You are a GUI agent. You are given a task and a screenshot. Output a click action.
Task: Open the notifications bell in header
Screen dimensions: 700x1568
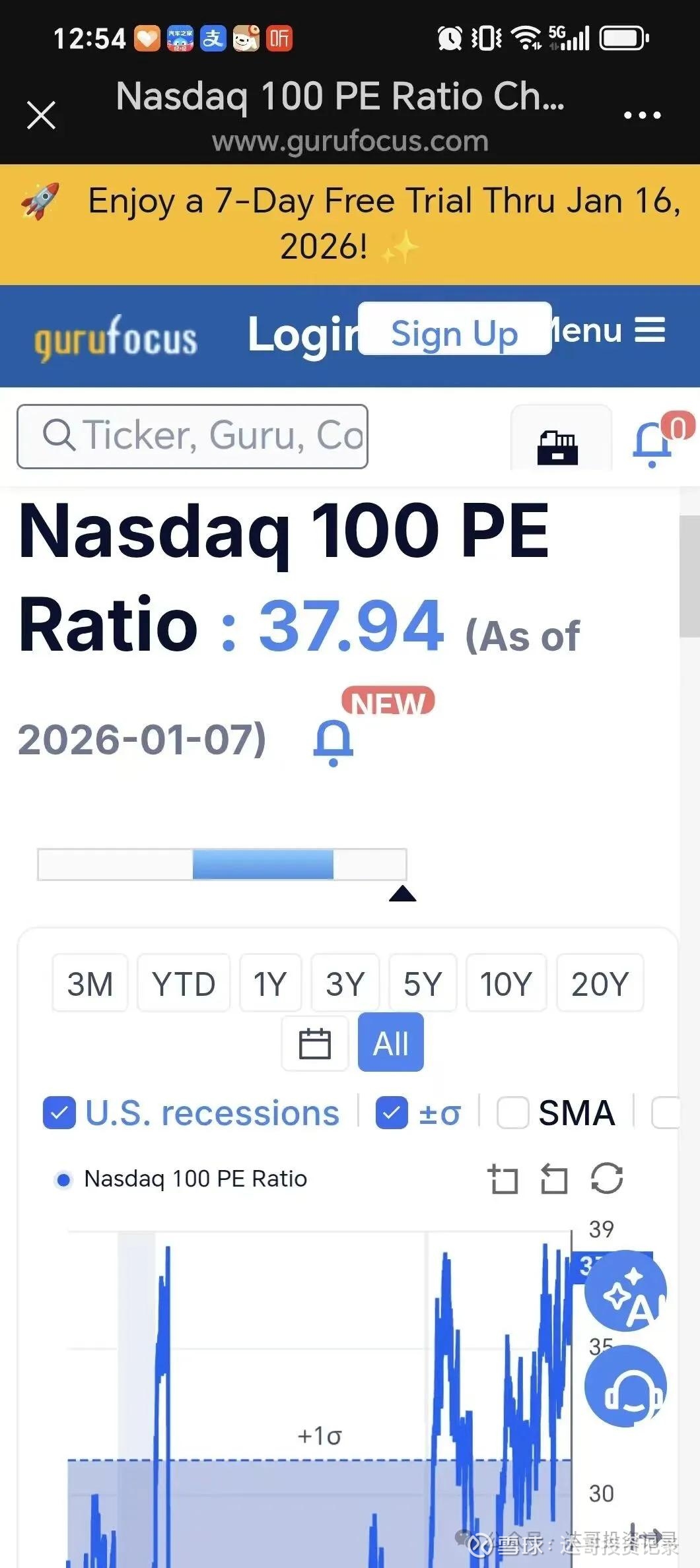coord(653,441)
